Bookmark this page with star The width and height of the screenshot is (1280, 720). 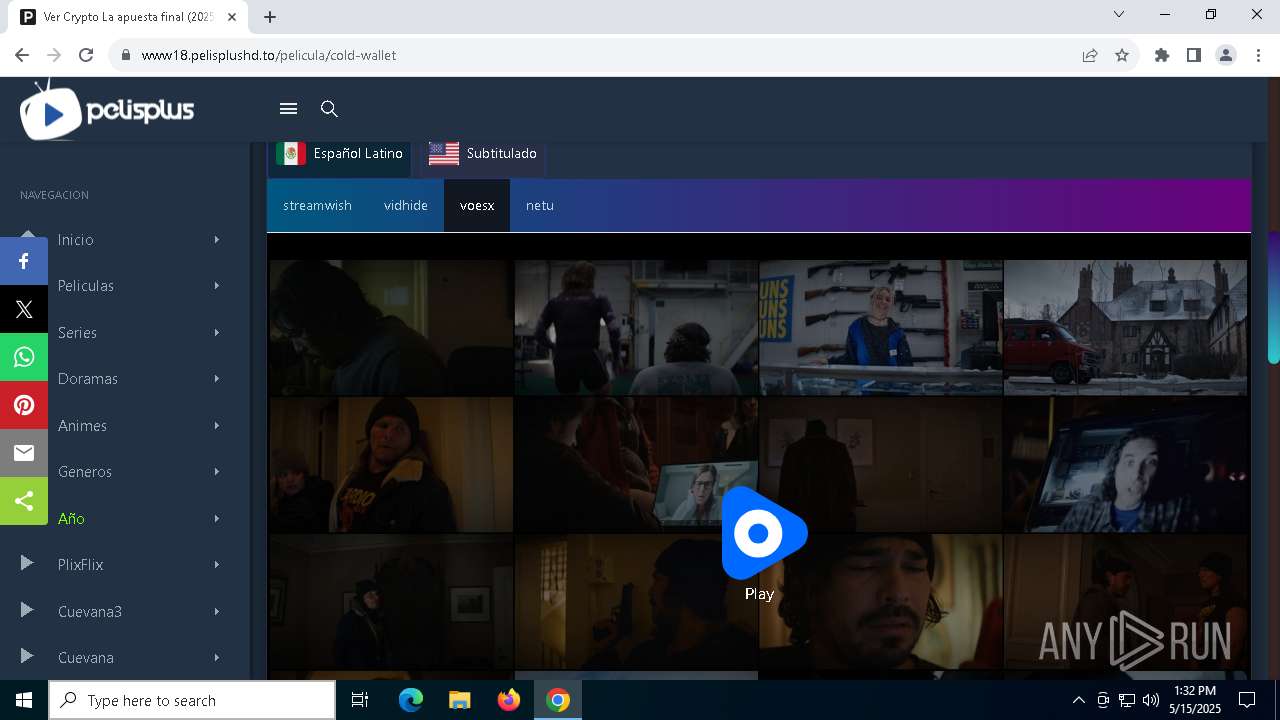point(1122,55)
